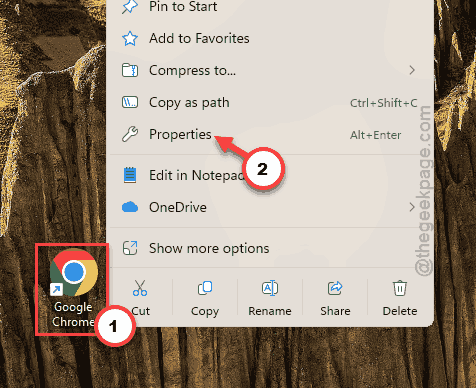Click the Copy label in the bottom bar
This screenshot has height=388, width=476.
205,312
